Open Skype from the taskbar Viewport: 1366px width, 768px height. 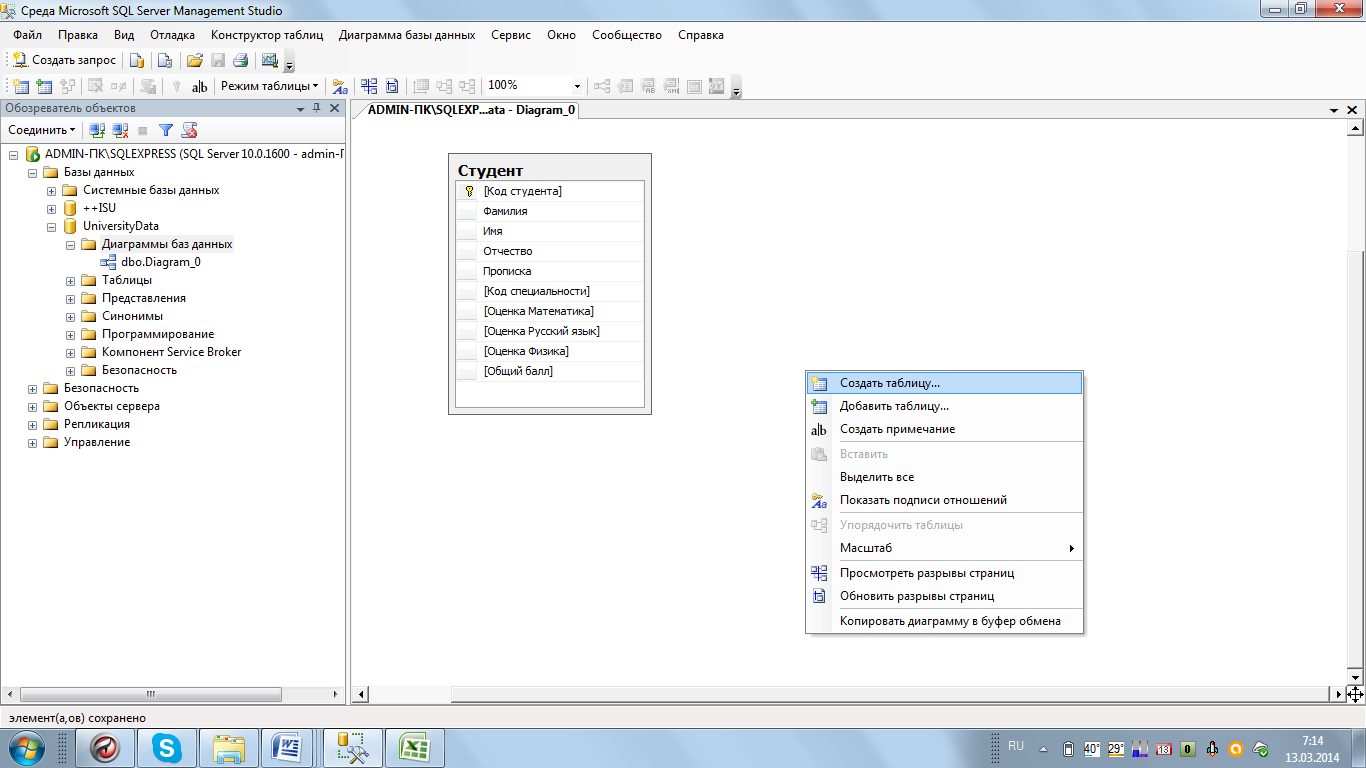167,748
